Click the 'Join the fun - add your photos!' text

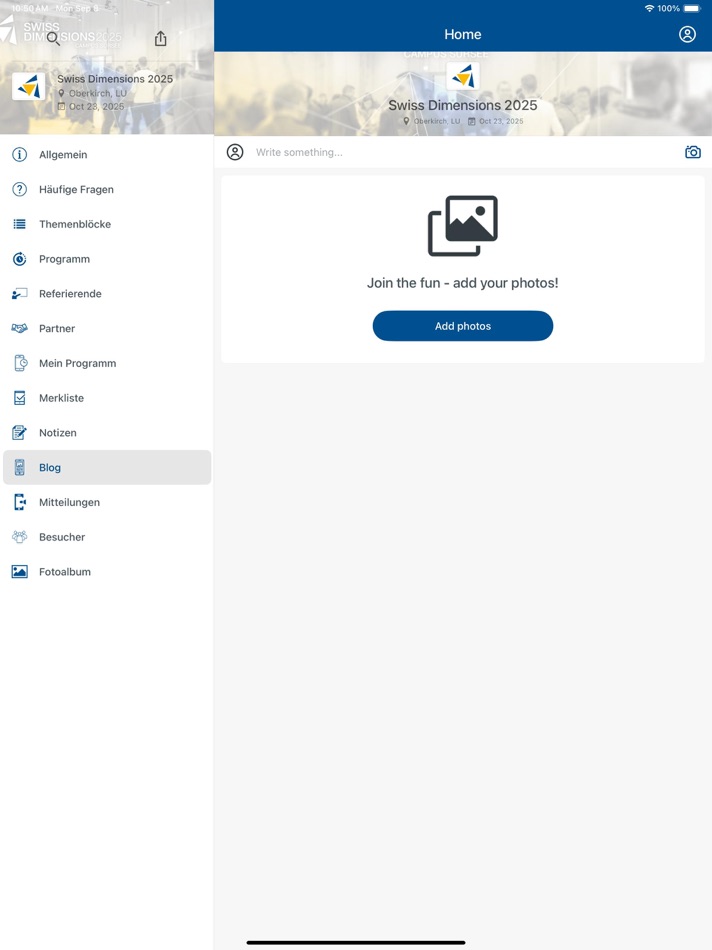(462, 283)
